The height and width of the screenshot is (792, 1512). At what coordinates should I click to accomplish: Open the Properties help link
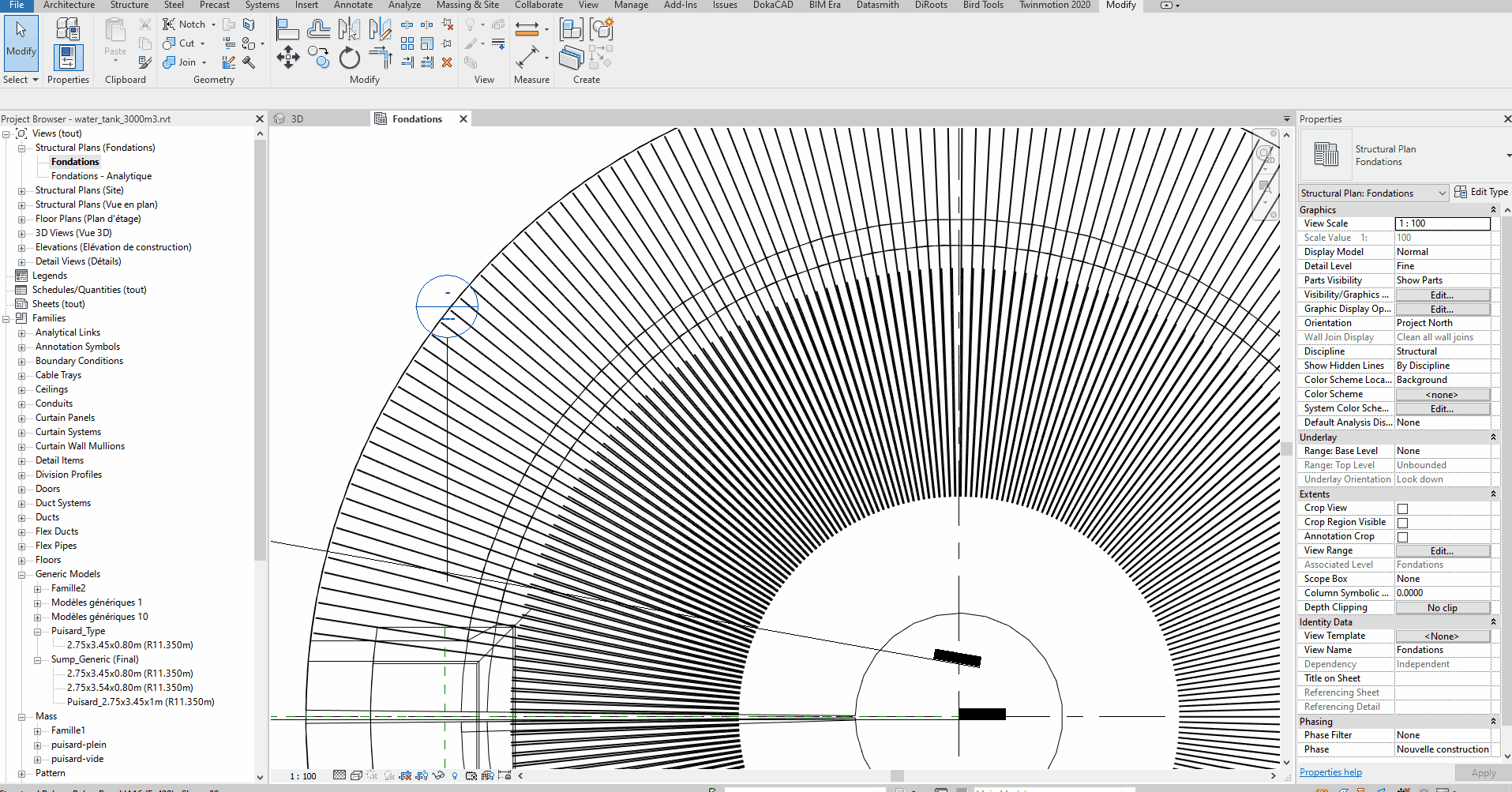point(1330,772)
